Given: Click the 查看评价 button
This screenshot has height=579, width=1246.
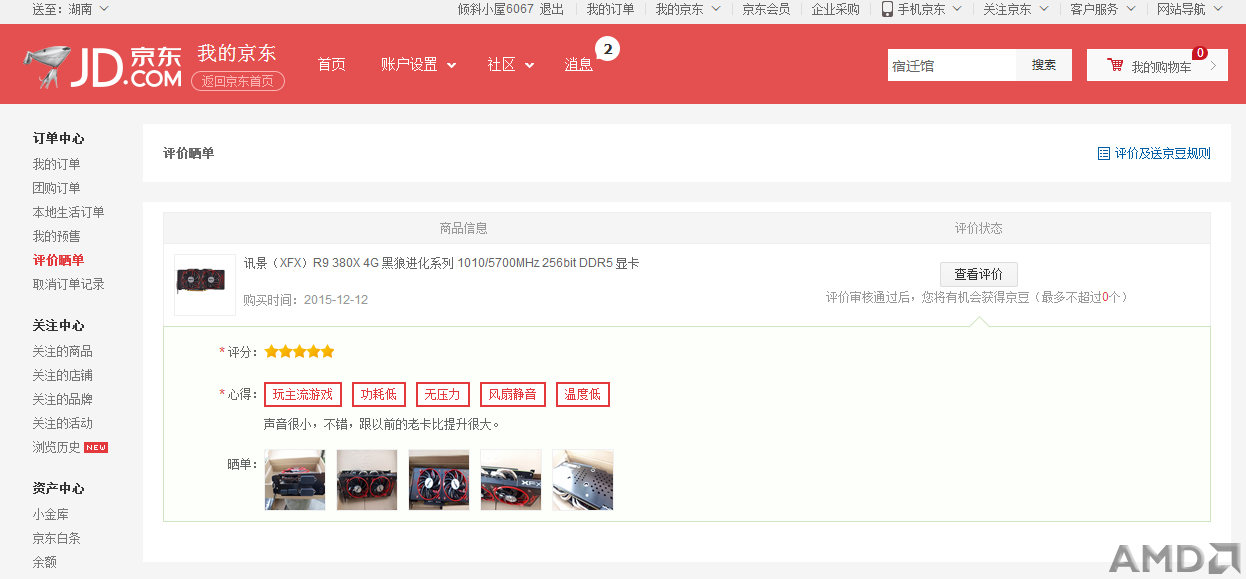Looking at the screenshot, I should click(x=979, y=274).
